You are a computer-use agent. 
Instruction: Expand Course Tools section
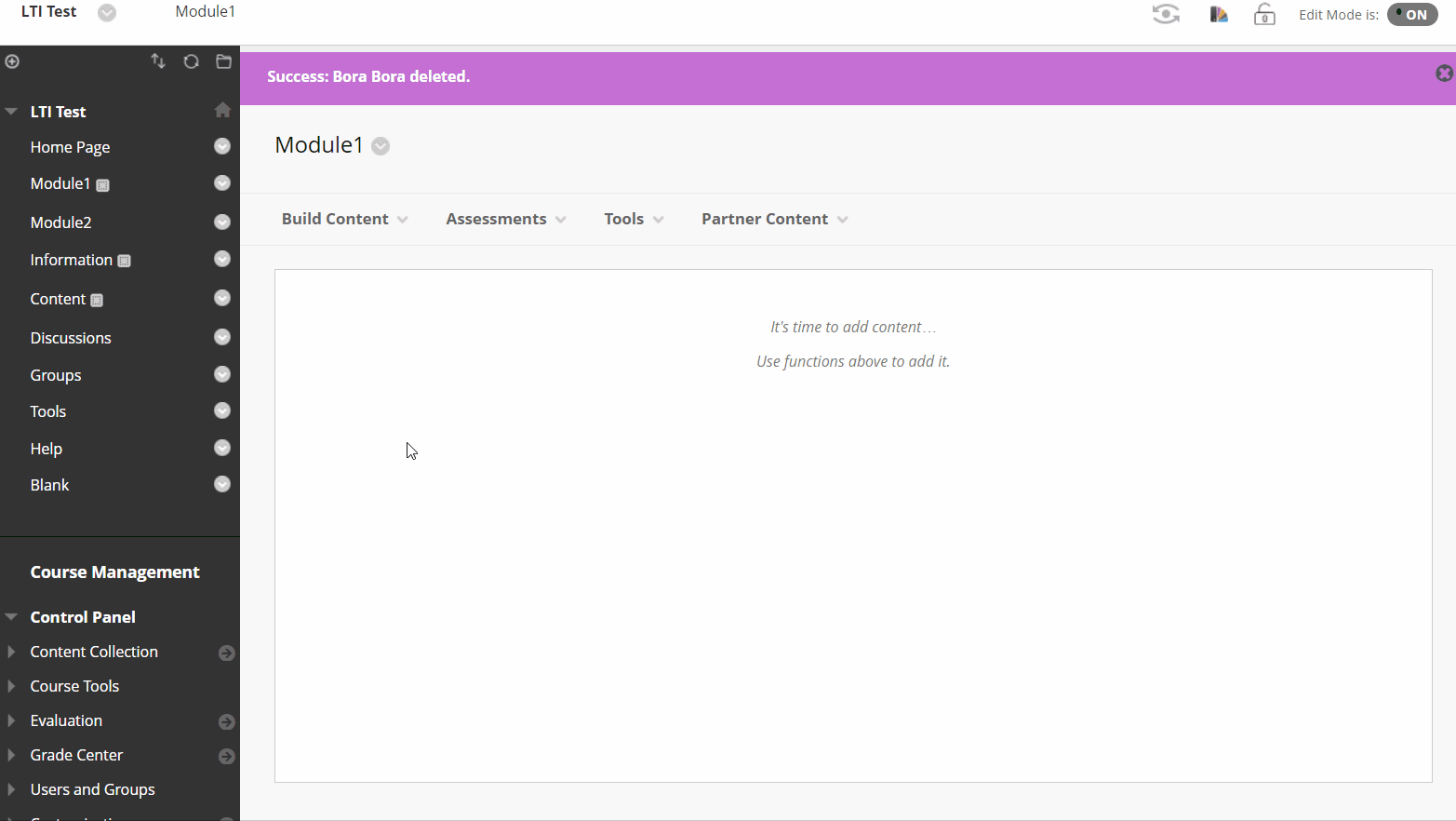11,686
